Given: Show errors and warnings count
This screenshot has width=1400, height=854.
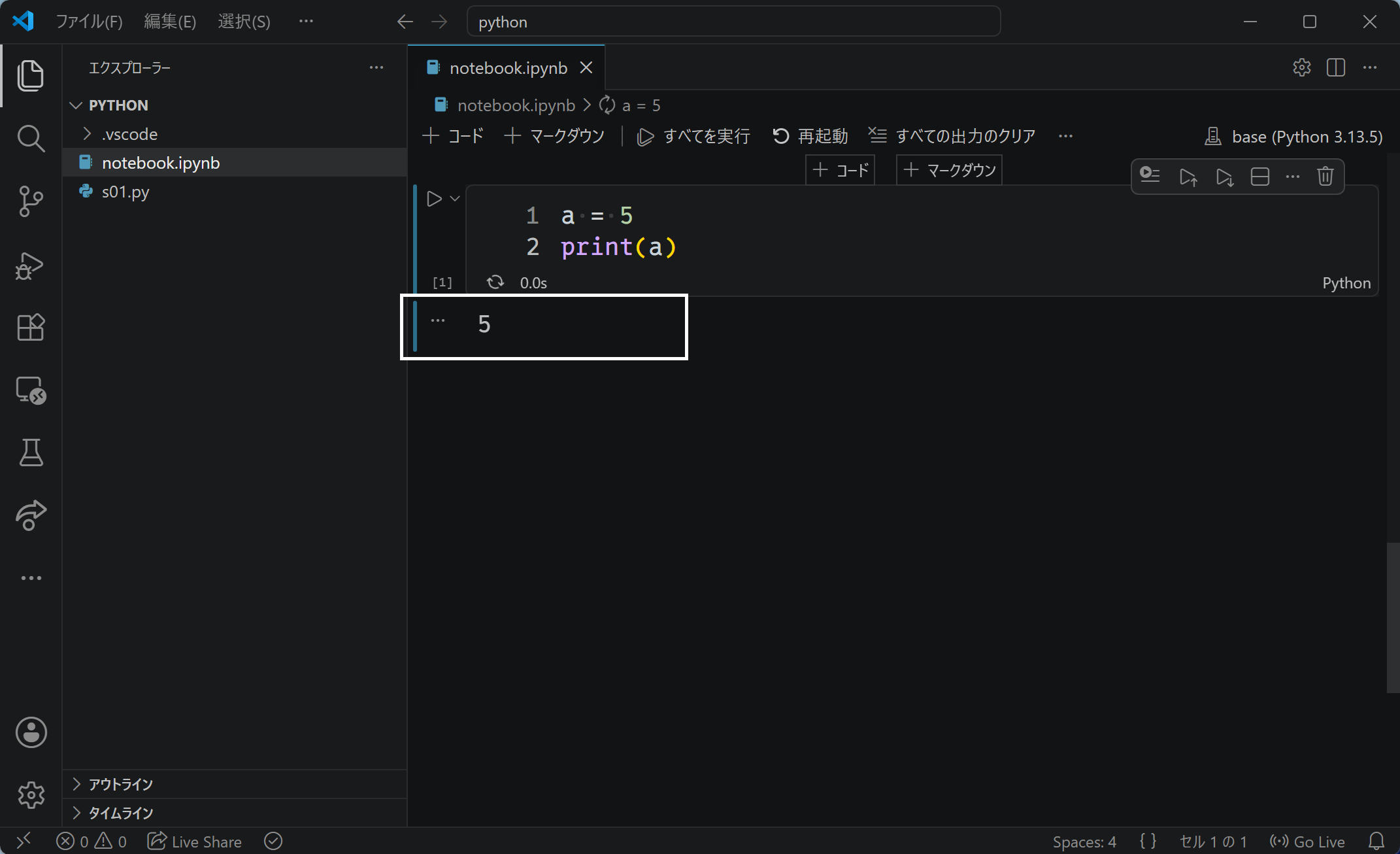Looking at the screenshot, I should click(x=92, y=842).
